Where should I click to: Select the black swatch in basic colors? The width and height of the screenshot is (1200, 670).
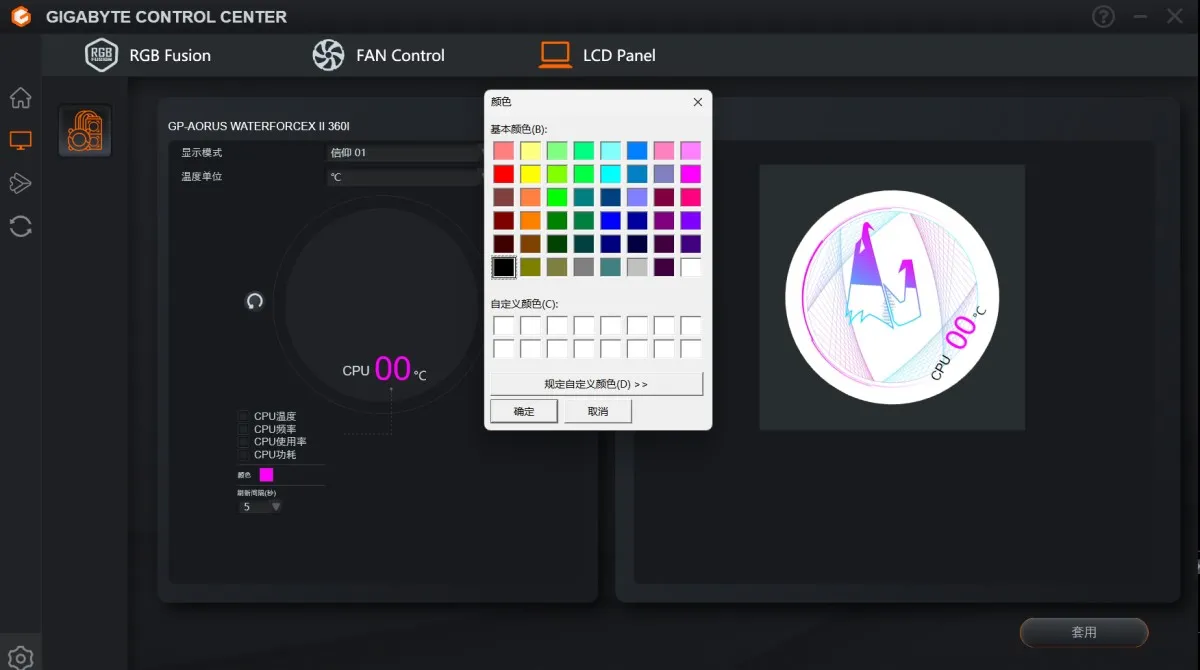pos(503,267)
